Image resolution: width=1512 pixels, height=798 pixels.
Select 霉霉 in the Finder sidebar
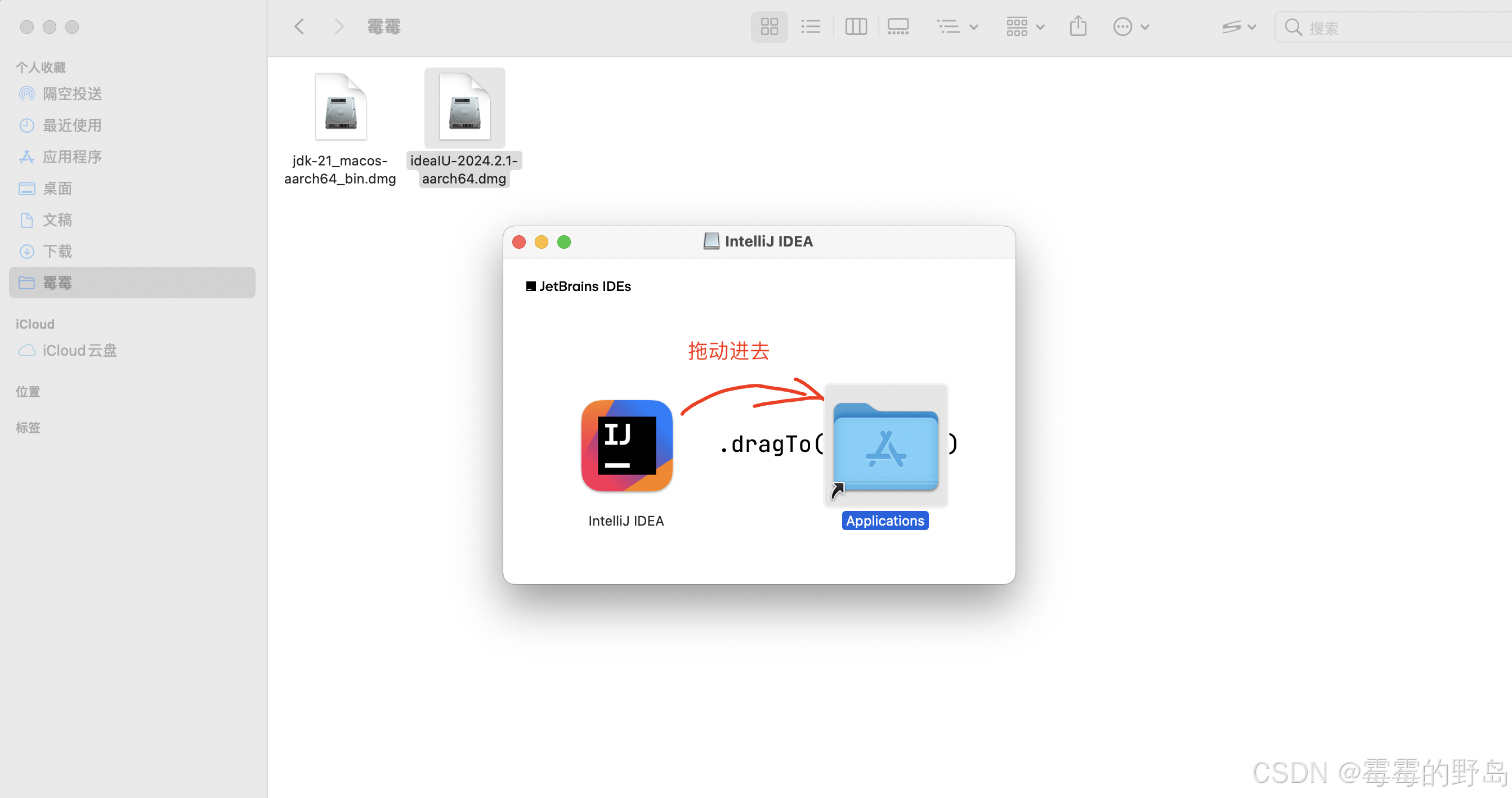click(57, 283)
